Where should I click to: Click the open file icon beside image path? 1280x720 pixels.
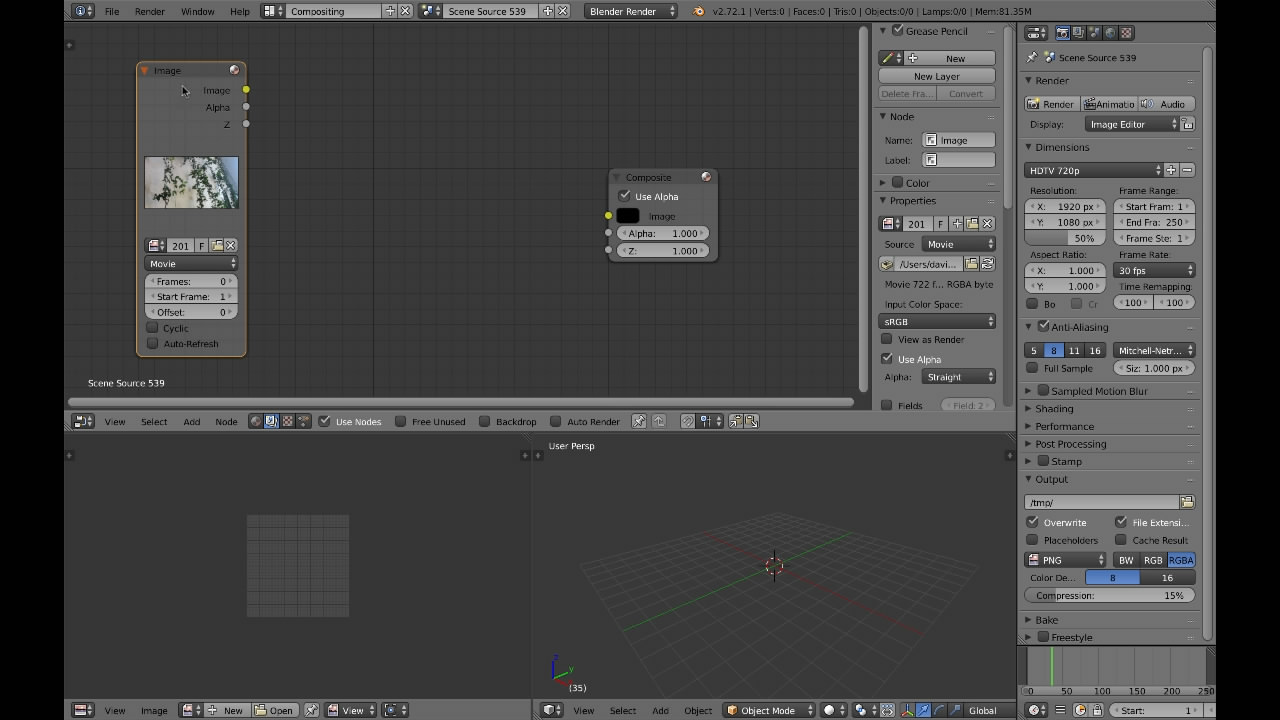[971, 264]
